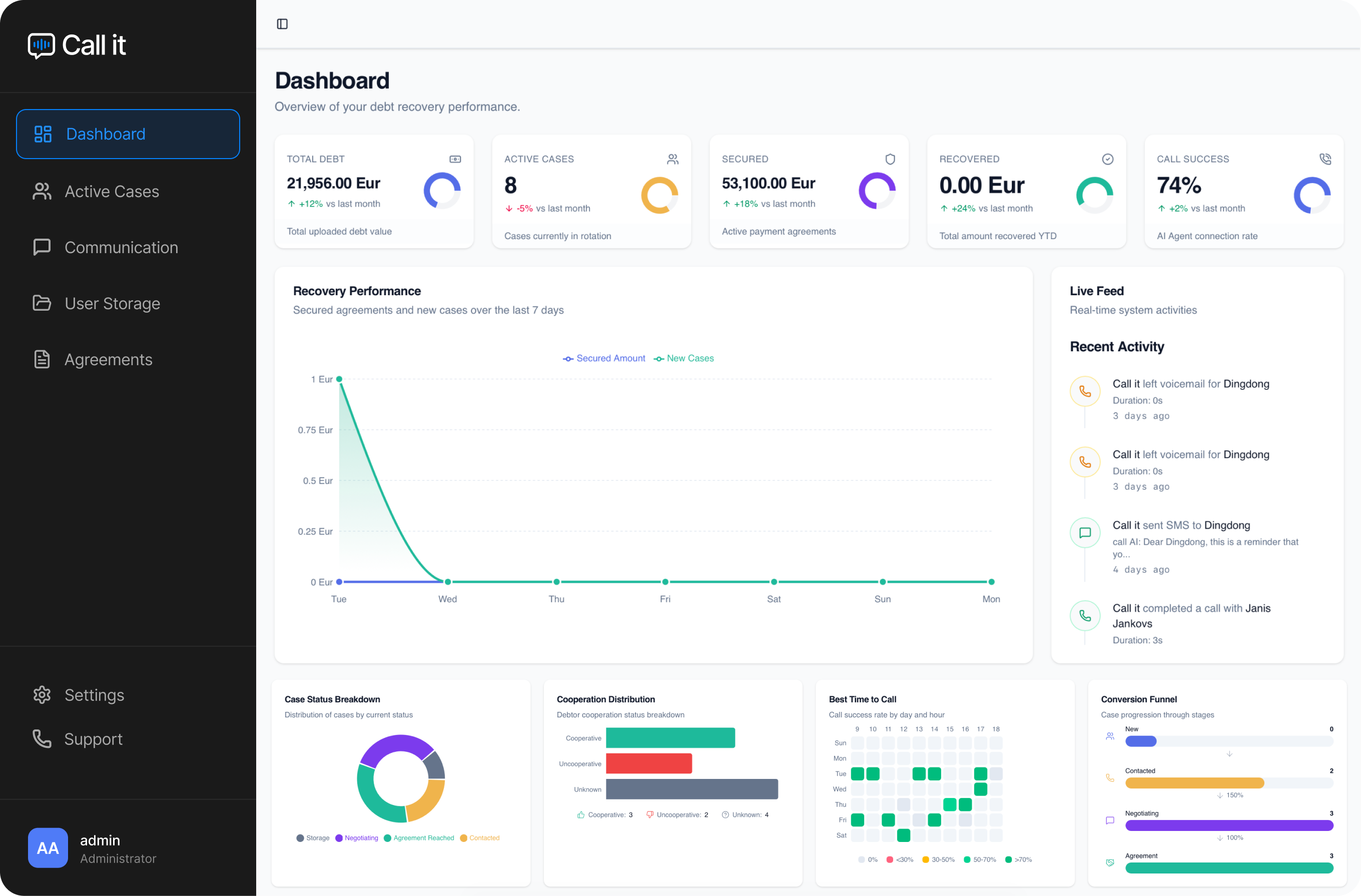Go to User Storage
The width and height of the screenshot is (1361, 896).
(112, 304)
